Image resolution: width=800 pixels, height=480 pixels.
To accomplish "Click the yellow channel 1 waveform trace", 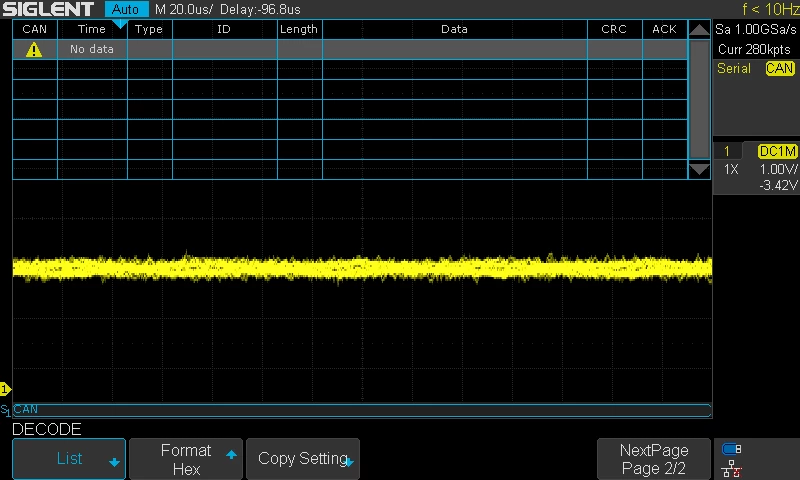I will coord(362,268).
